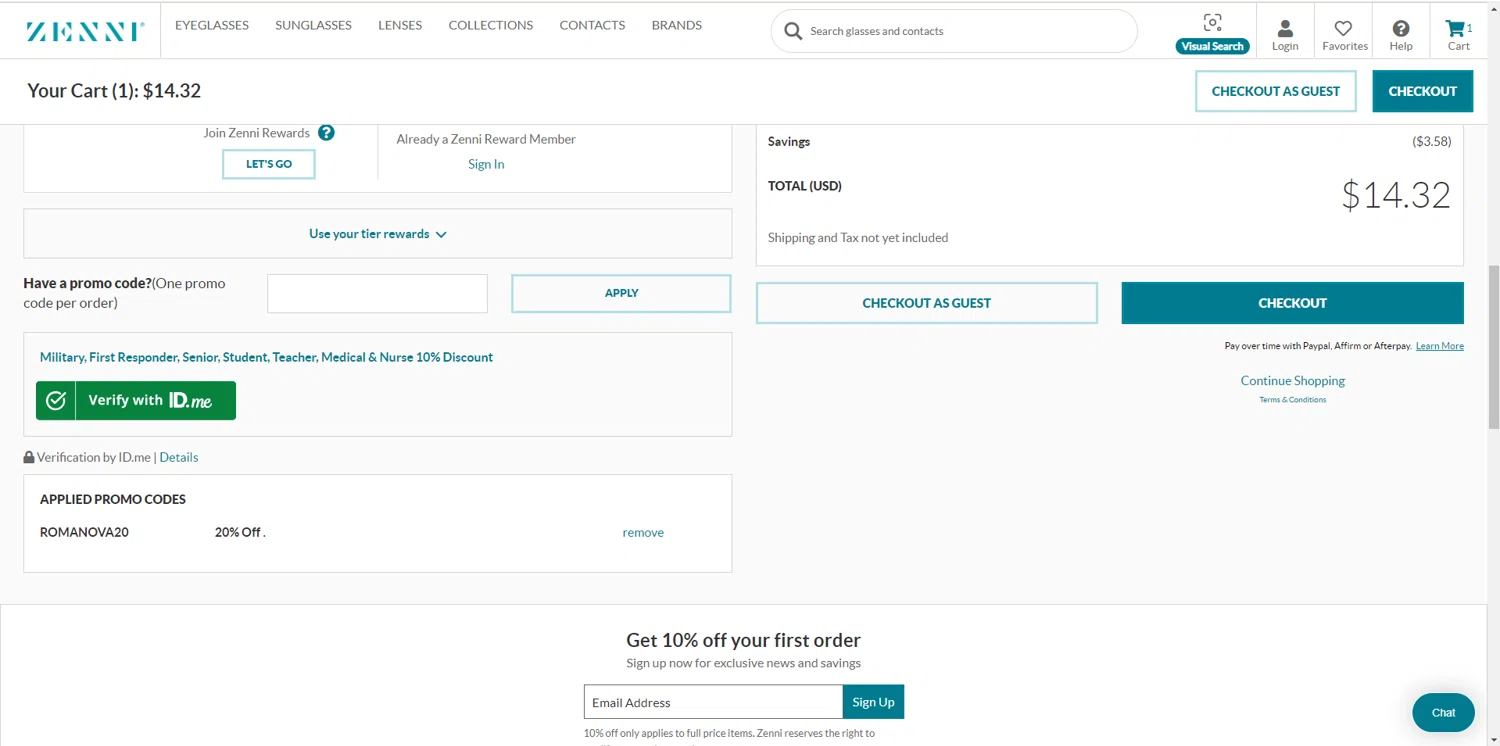Viewport: 1500px width, 746px height.
Task: Click '20% Off' promo description
Action: [x=240, y=533]
